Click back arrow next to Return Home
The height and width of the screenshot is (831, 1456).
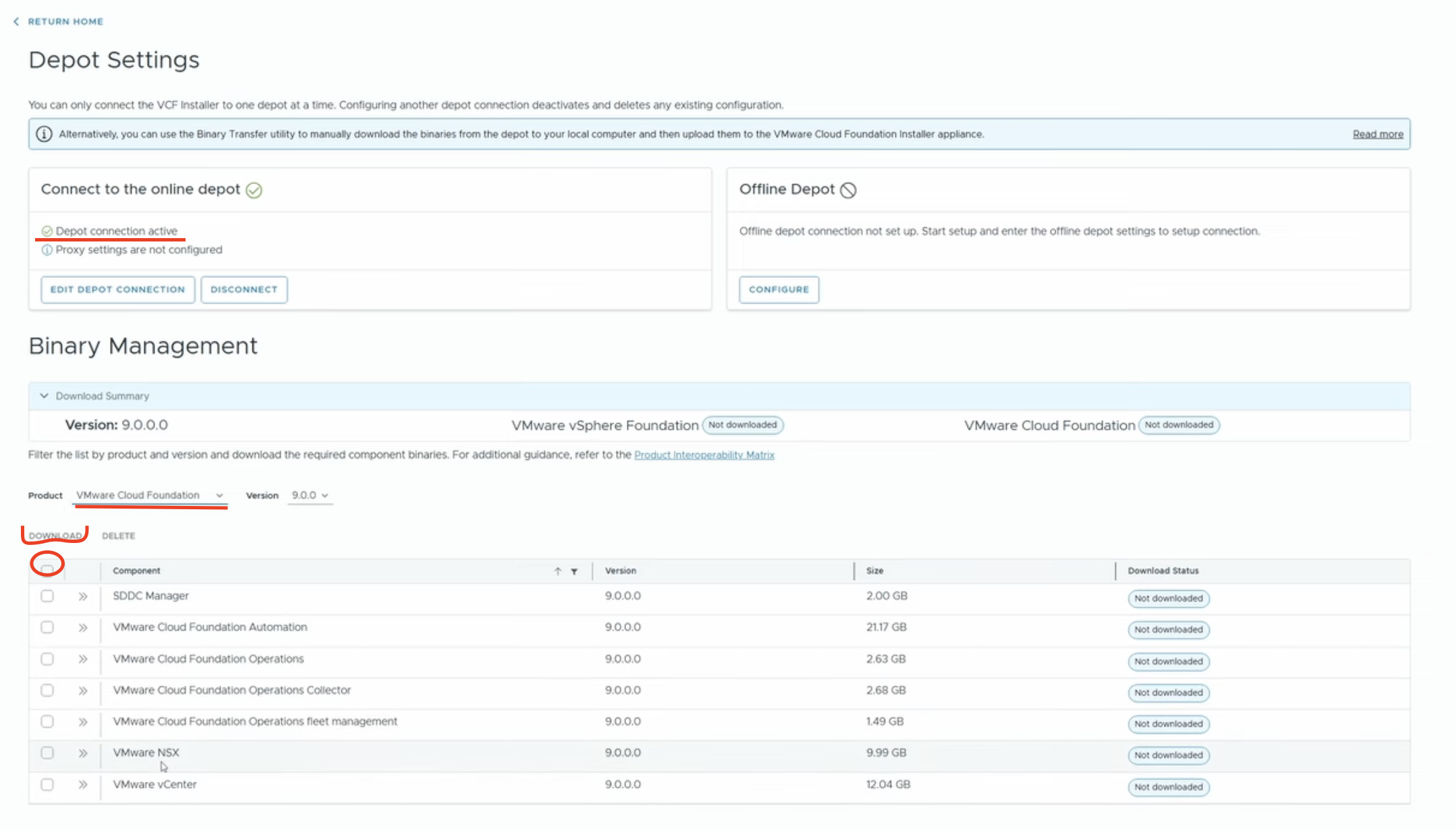tap(16, 22)
